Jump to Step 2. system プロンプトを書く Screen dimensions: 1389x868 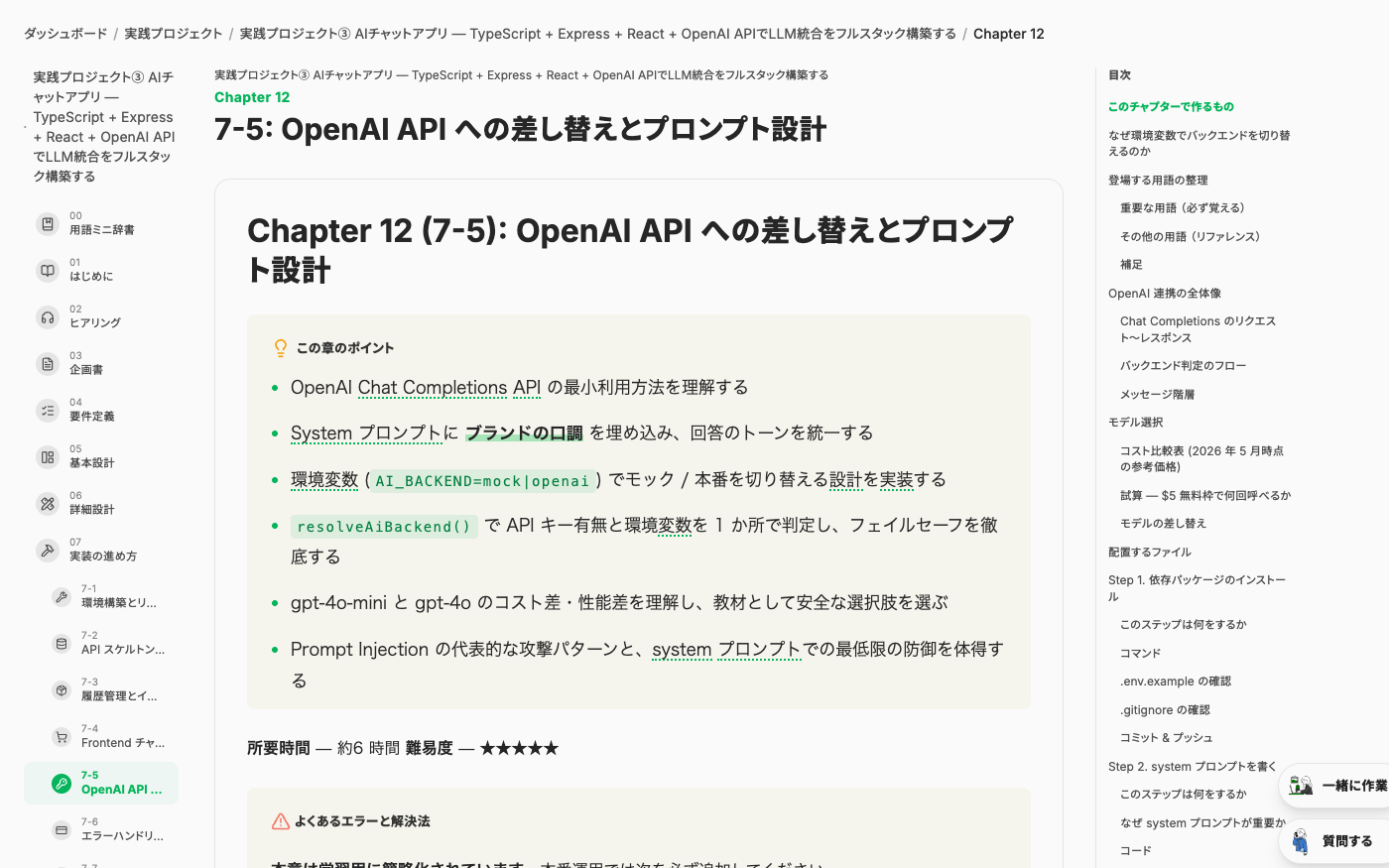coord(1192,766)
